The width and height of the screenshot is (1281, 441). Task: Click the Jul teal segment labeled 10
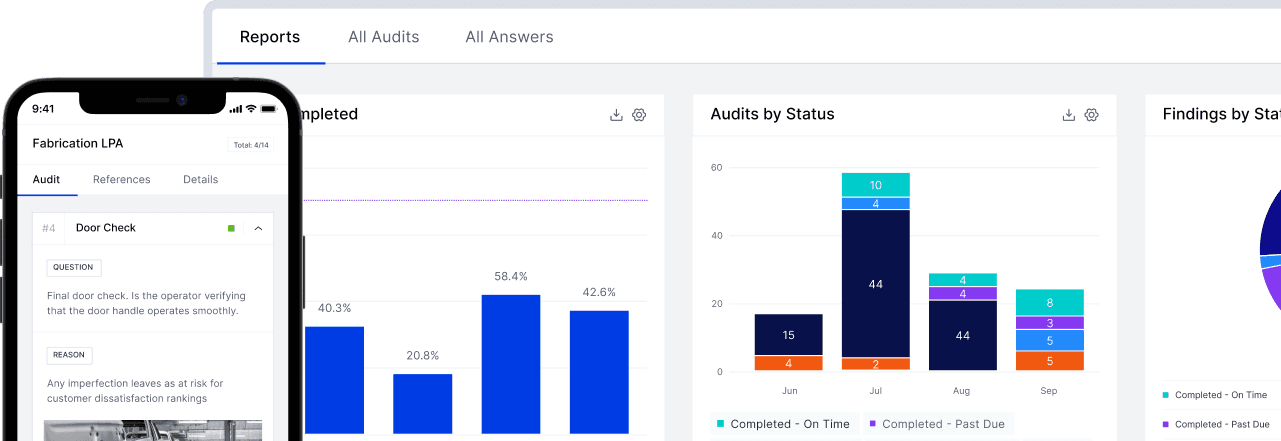(x=876, y=185)
